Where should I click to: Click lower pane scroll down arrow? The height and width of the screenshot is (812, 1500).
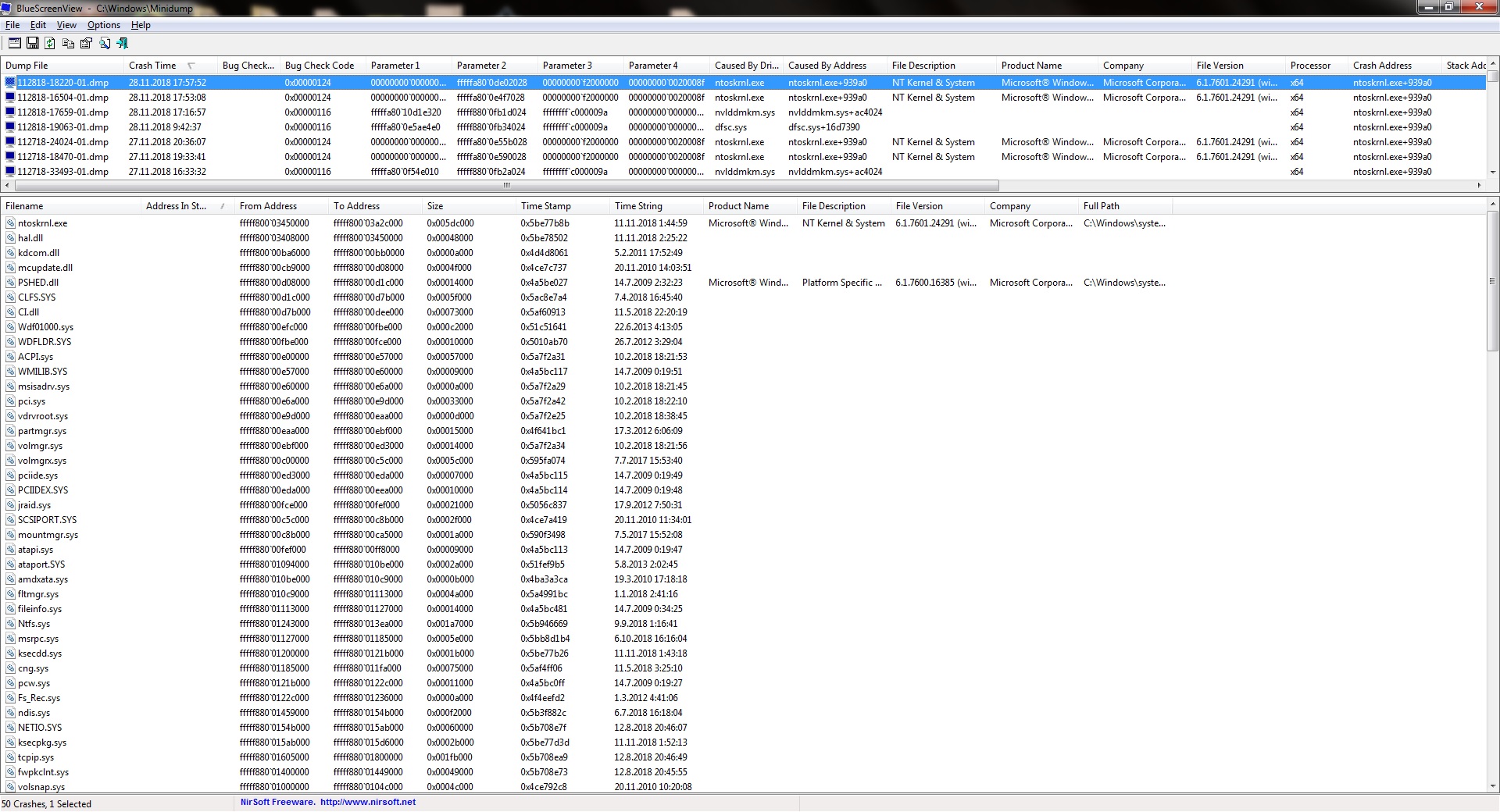1493,787
